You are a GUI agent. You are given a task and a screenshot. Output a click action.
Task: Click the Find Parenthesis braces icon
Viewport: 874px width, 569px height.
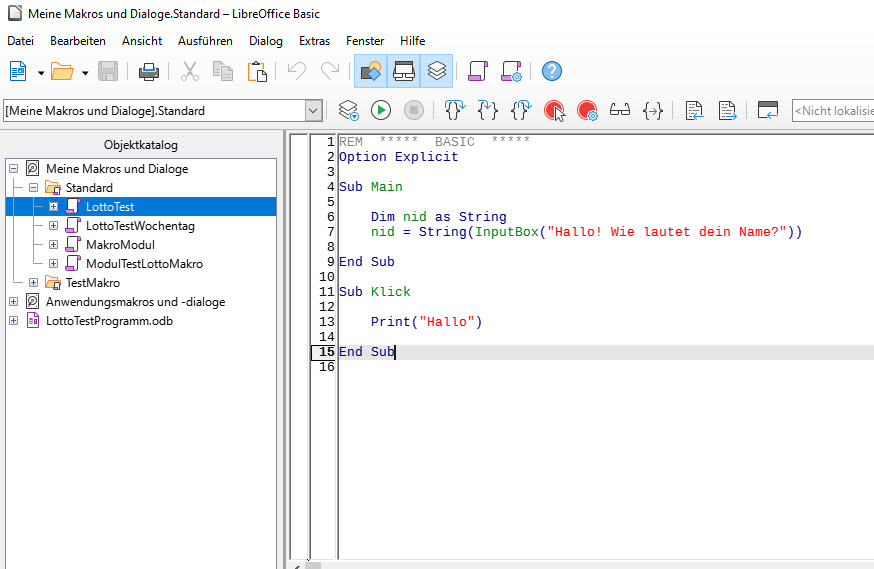pos(653,110)
